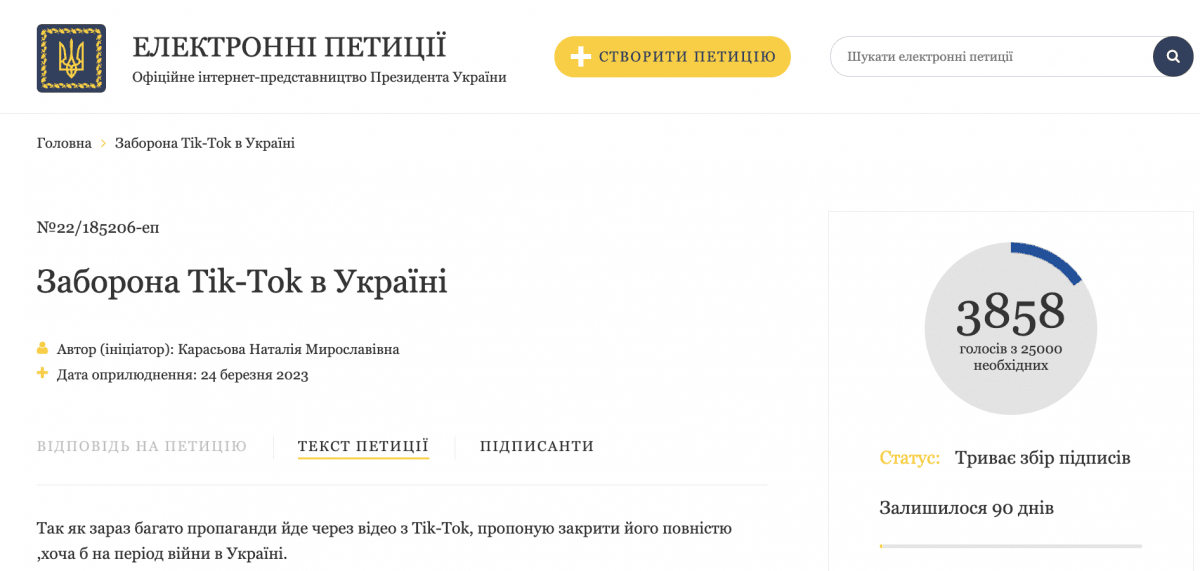Click the plus icon beside publication date

tap(42, 374)
